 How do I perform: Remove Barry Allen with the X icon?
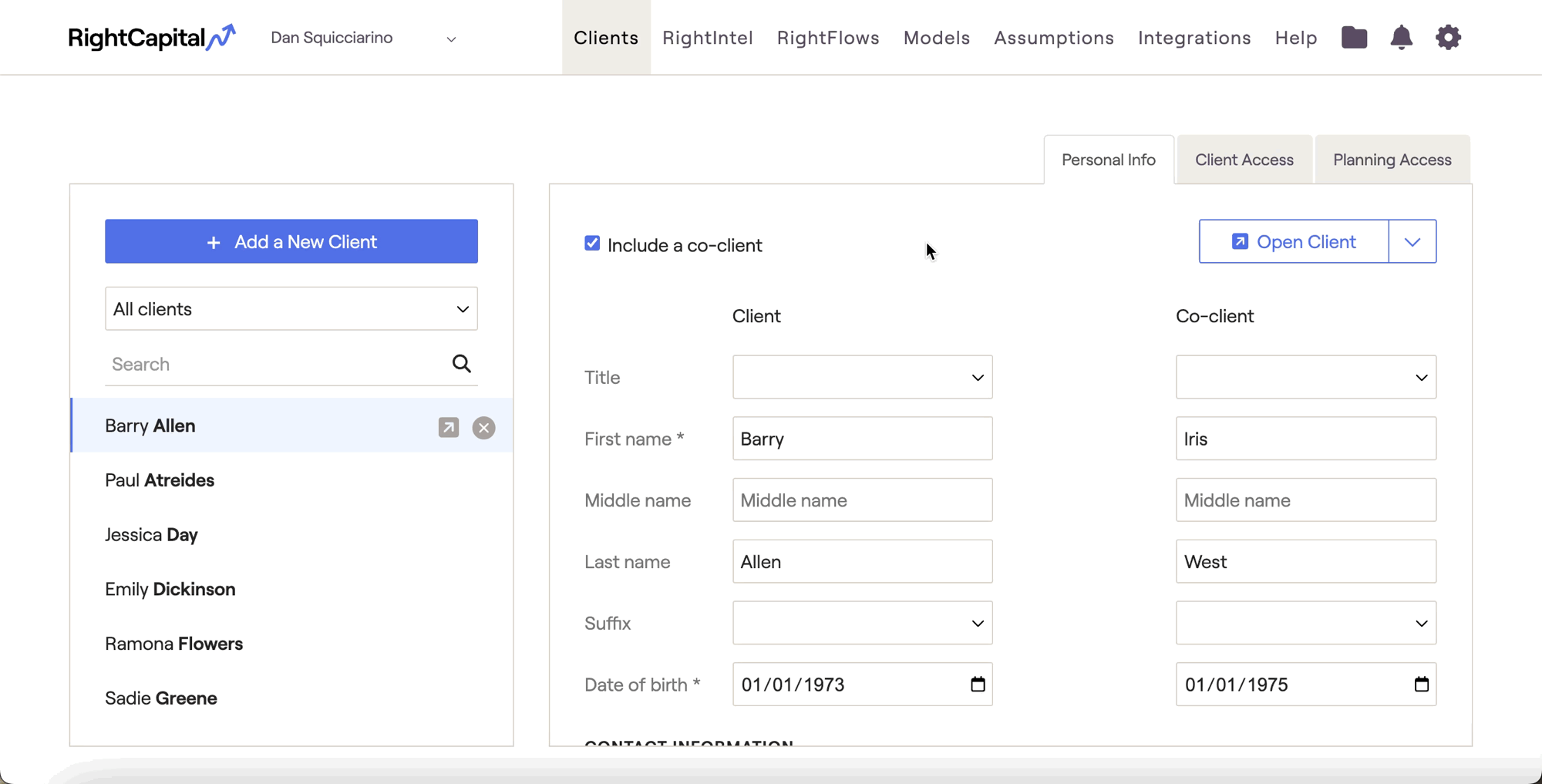(x=484, y=427)
